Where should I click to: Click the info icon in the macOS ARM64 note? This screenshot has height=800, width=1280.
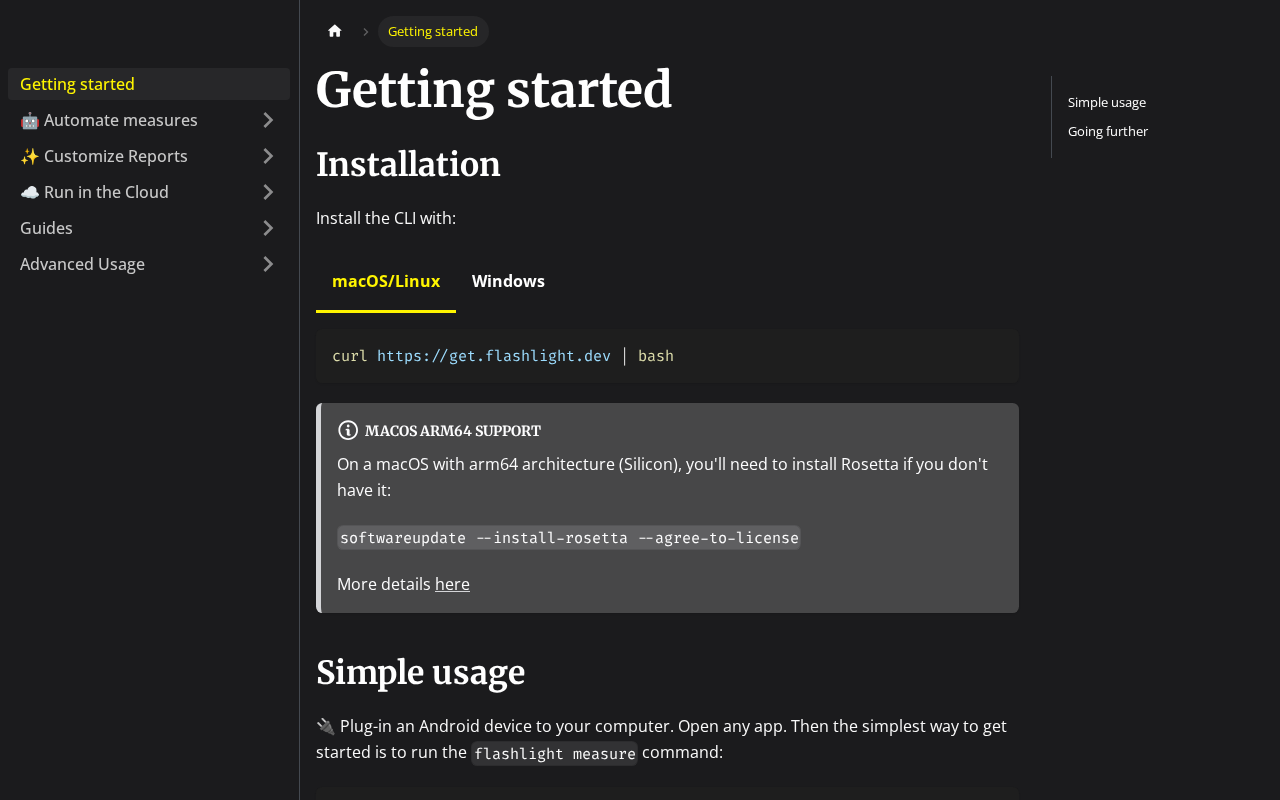point(348,430)
